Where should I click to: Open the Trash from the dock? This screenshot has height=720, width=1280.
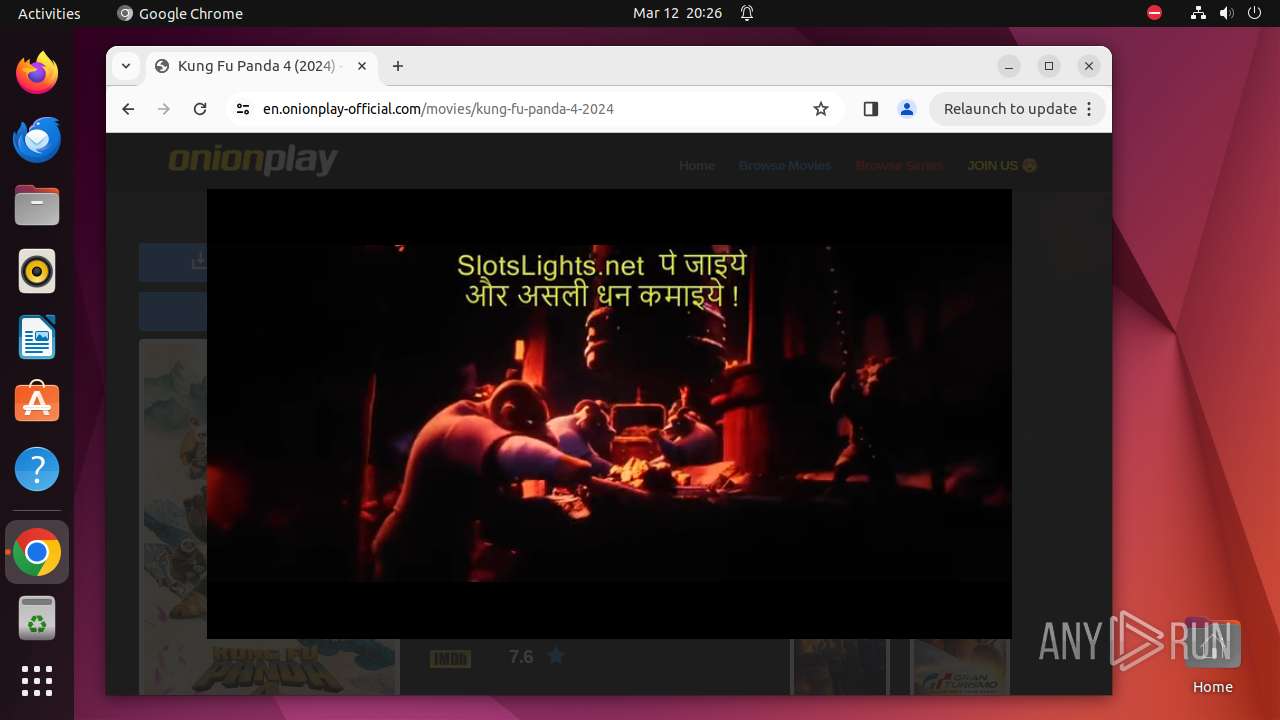click(x=37, y=618)
